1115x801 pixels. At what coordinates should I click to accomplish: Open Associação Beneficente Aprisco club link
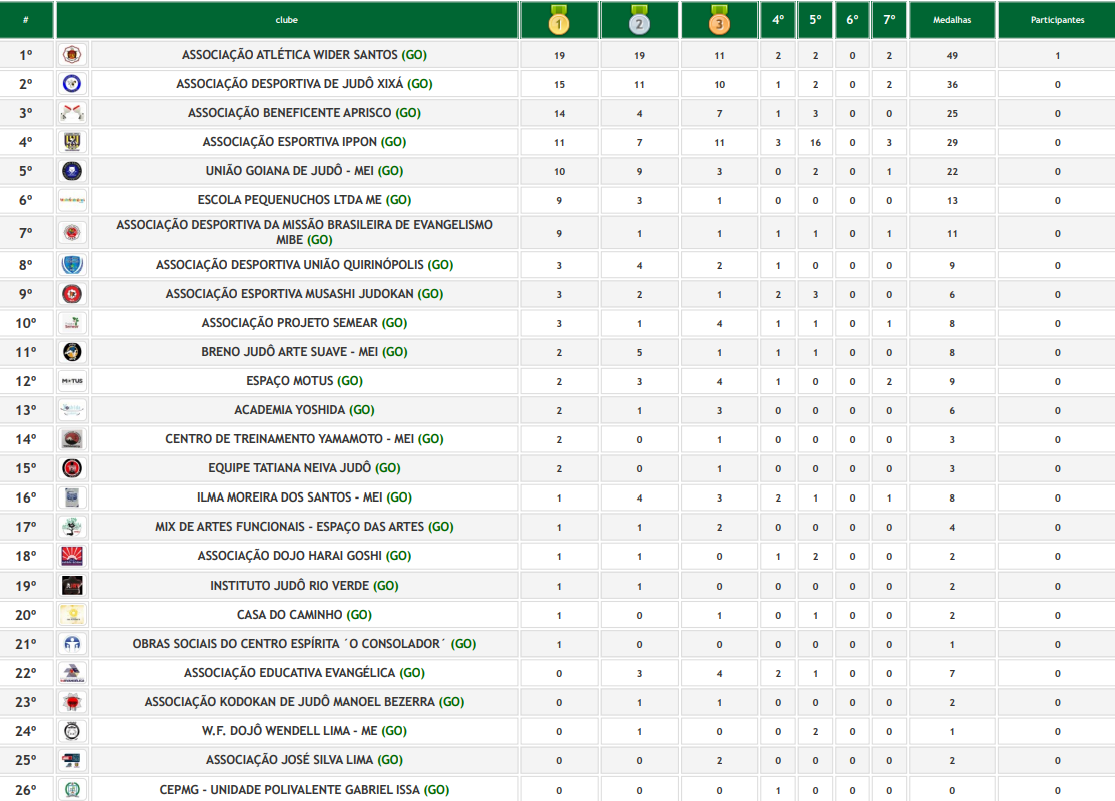[291, 113]
